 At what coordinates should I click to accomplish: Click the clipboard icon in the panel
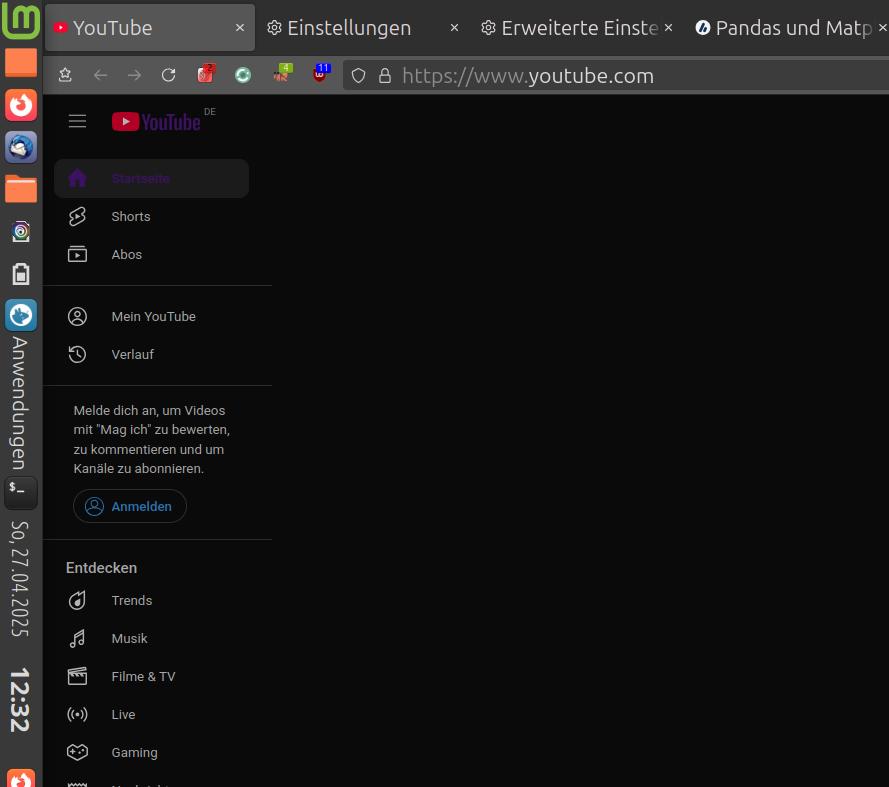tap(21, 274)
